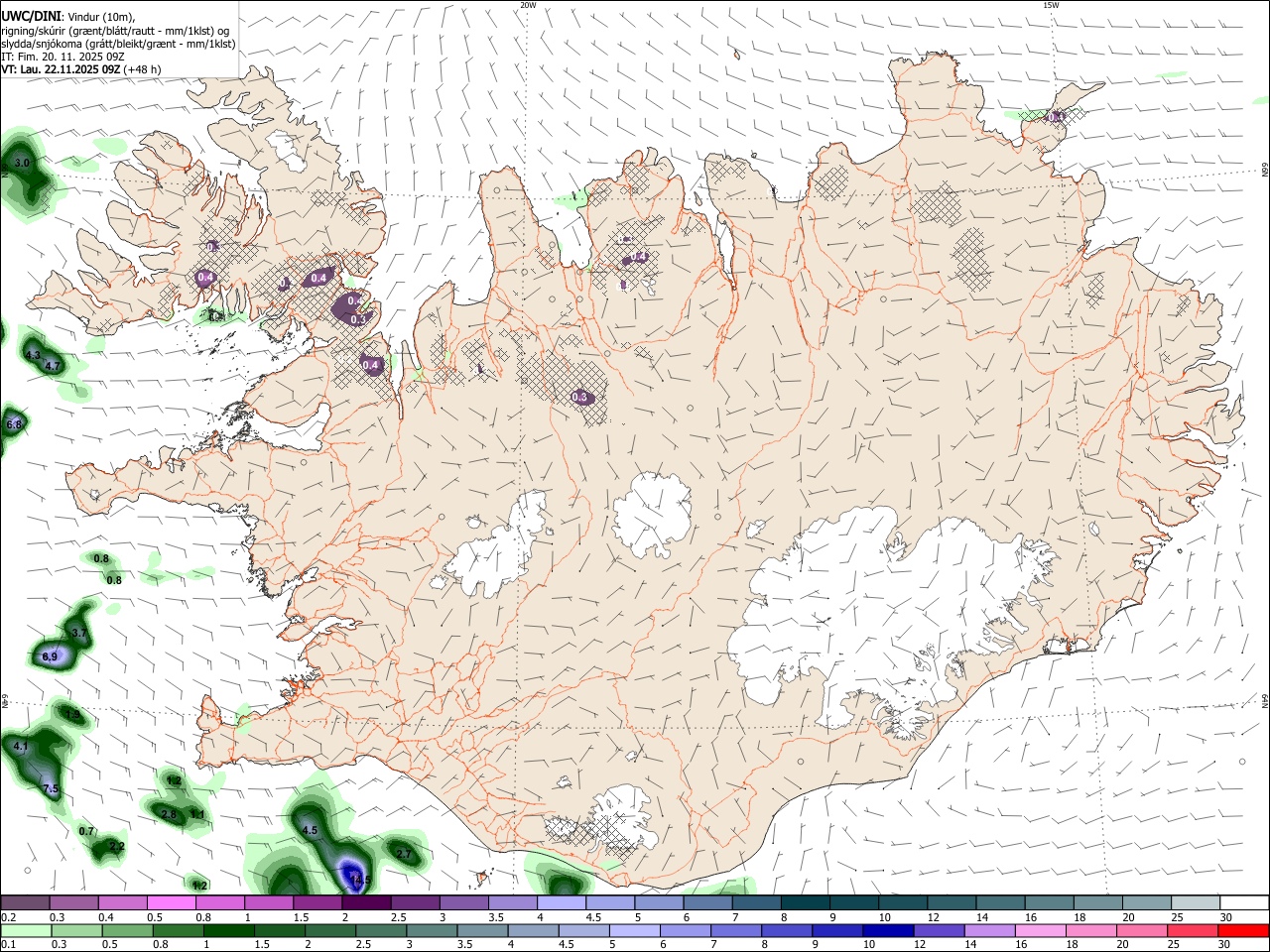Click the '2.7' precipitation value label
This screenshot has width=1270, height=952.
[404, 854]
